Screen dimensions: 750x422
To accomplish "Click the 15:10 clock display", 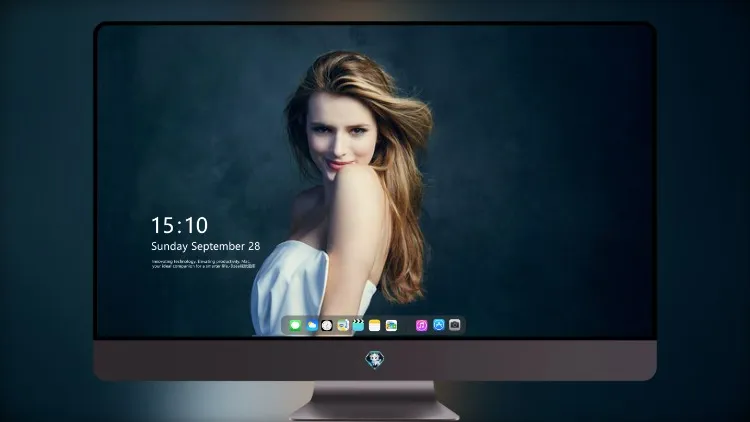I will 179,225.
